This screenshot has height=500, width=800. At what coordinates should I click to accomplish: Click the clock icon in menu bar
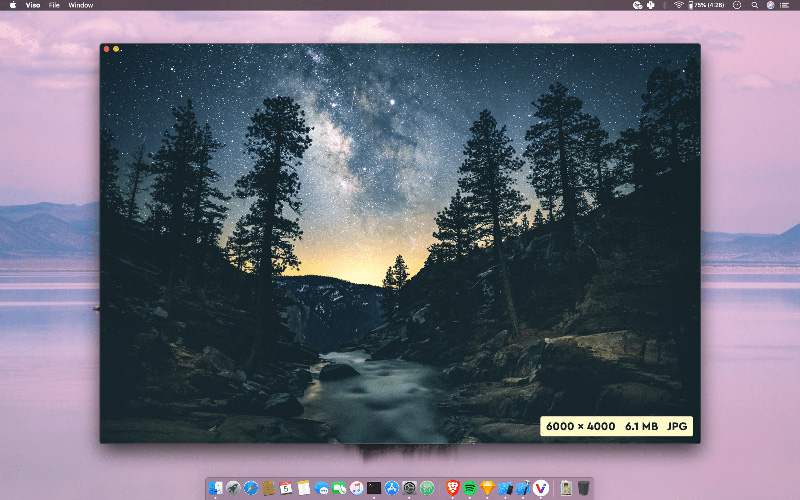pyautogui.click(x=737, y=5)
